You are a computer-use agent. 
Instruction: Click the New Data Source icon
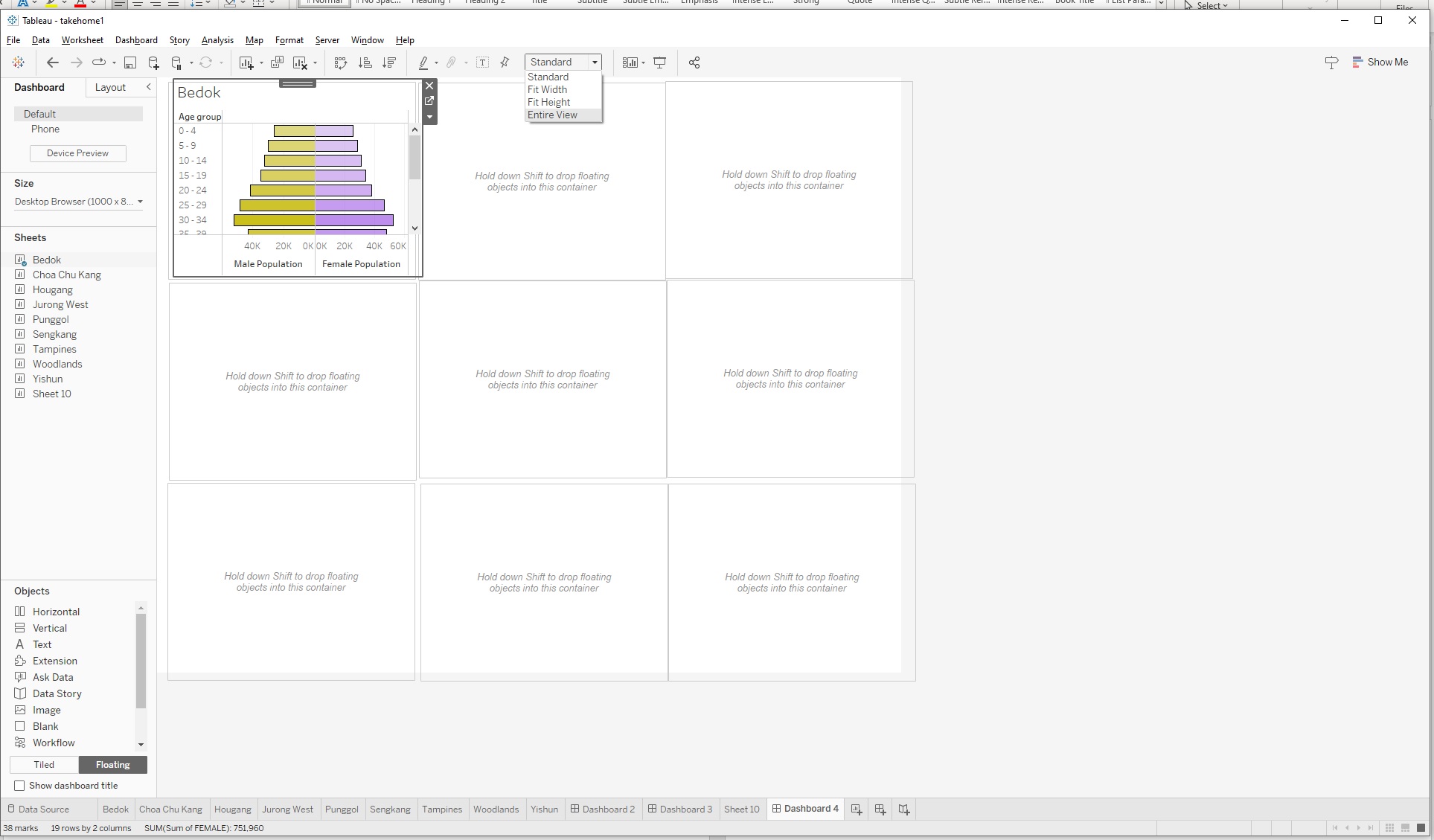[153, 62]
